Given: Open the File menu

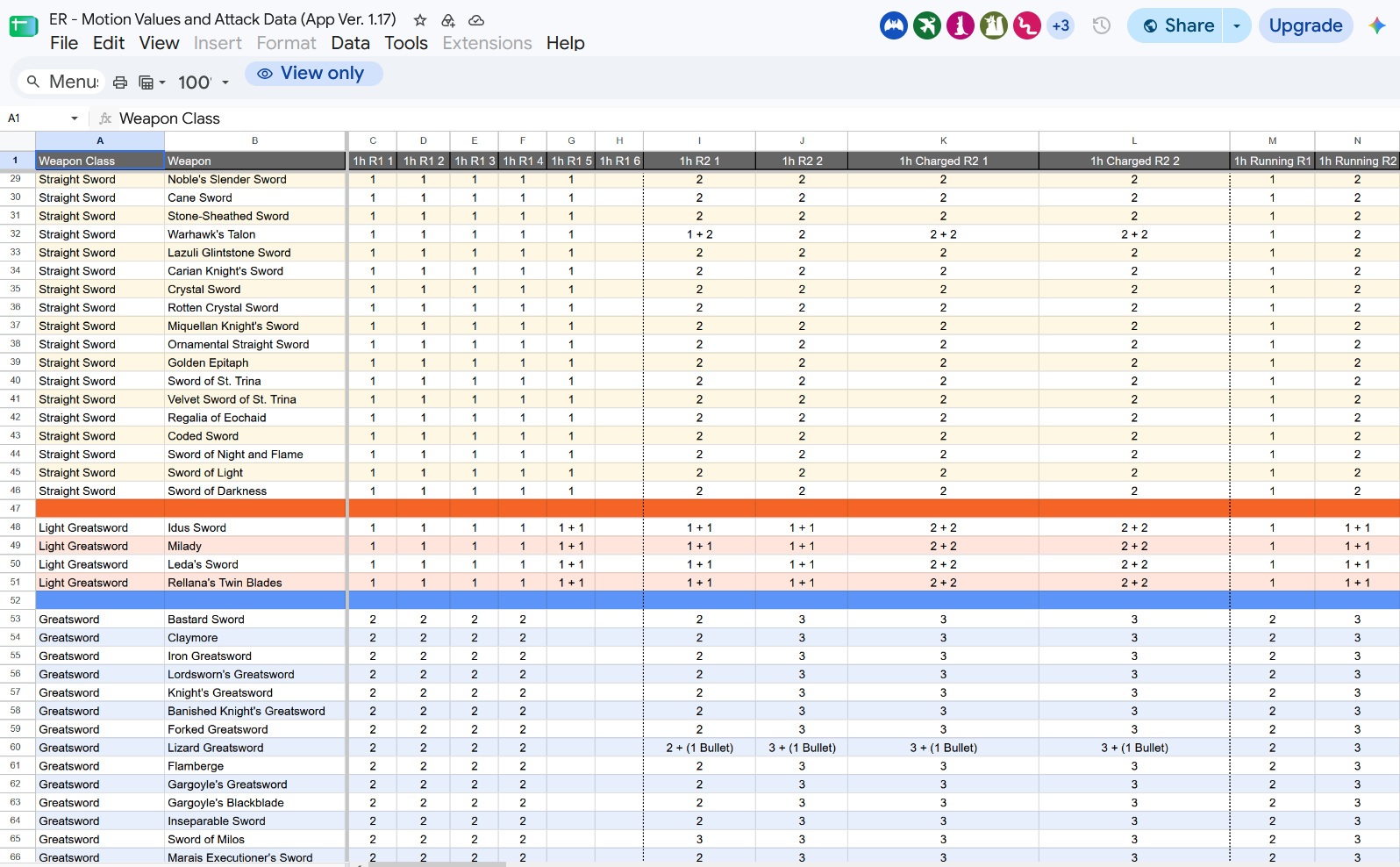Looking at the screenshot, I should (64, 43).
